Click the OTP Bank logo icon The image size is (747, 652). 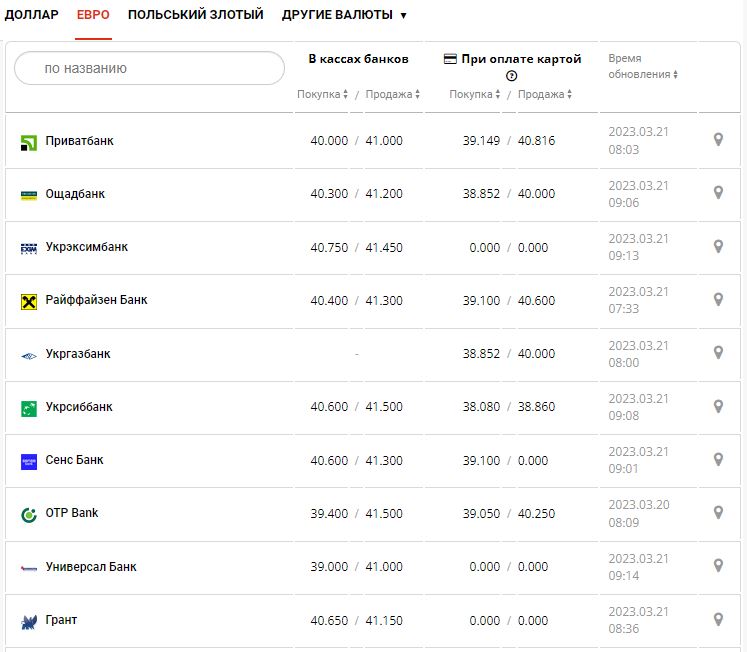(29, 514)
